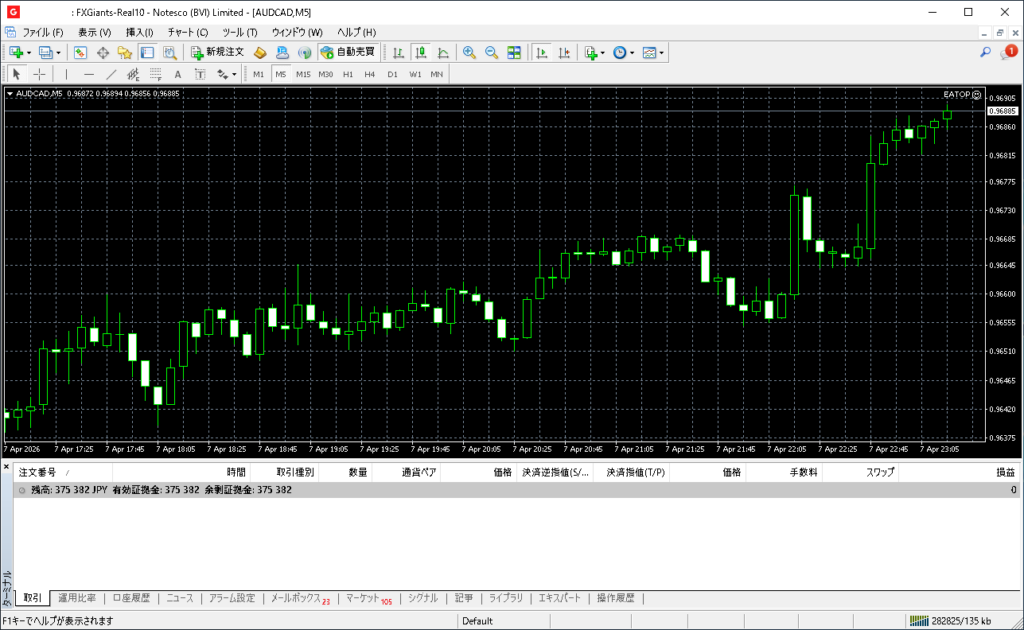Click the zoom out magnifier icon

491,52
